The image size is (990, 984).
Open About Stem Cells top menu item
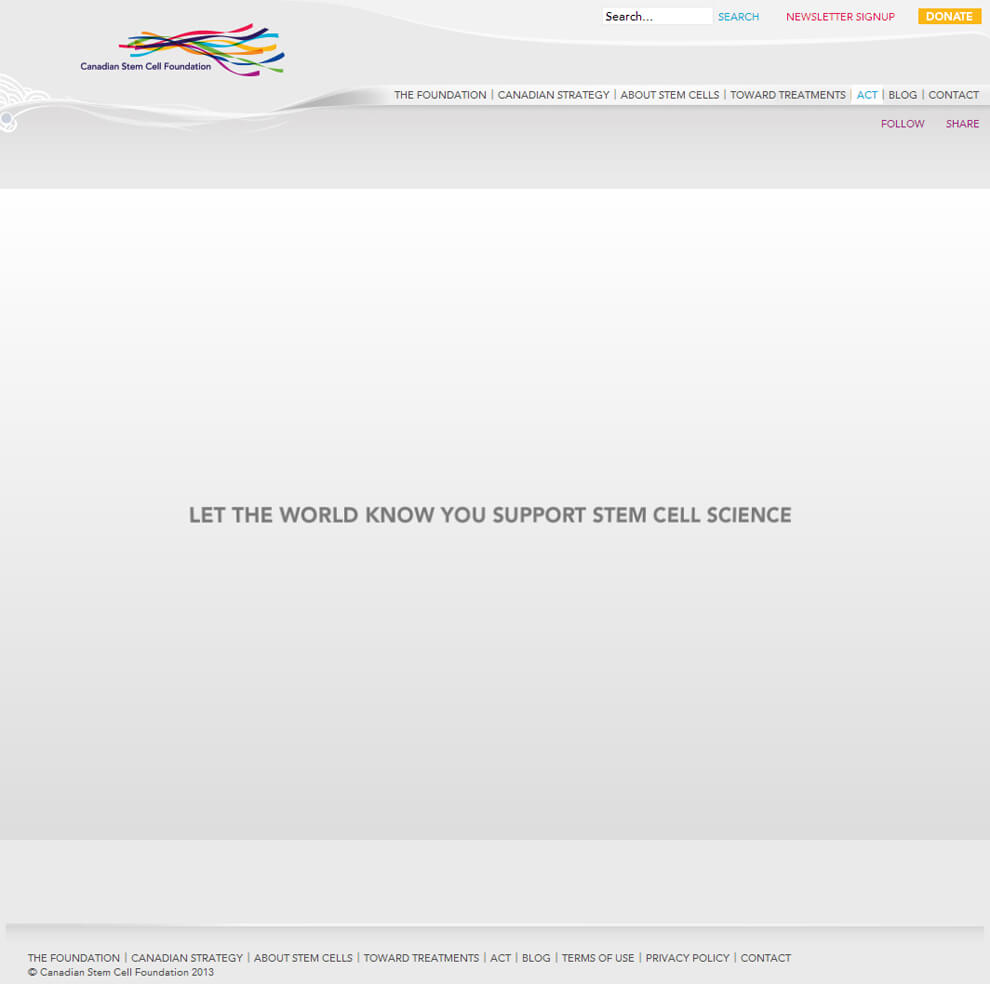pos(669,95)
